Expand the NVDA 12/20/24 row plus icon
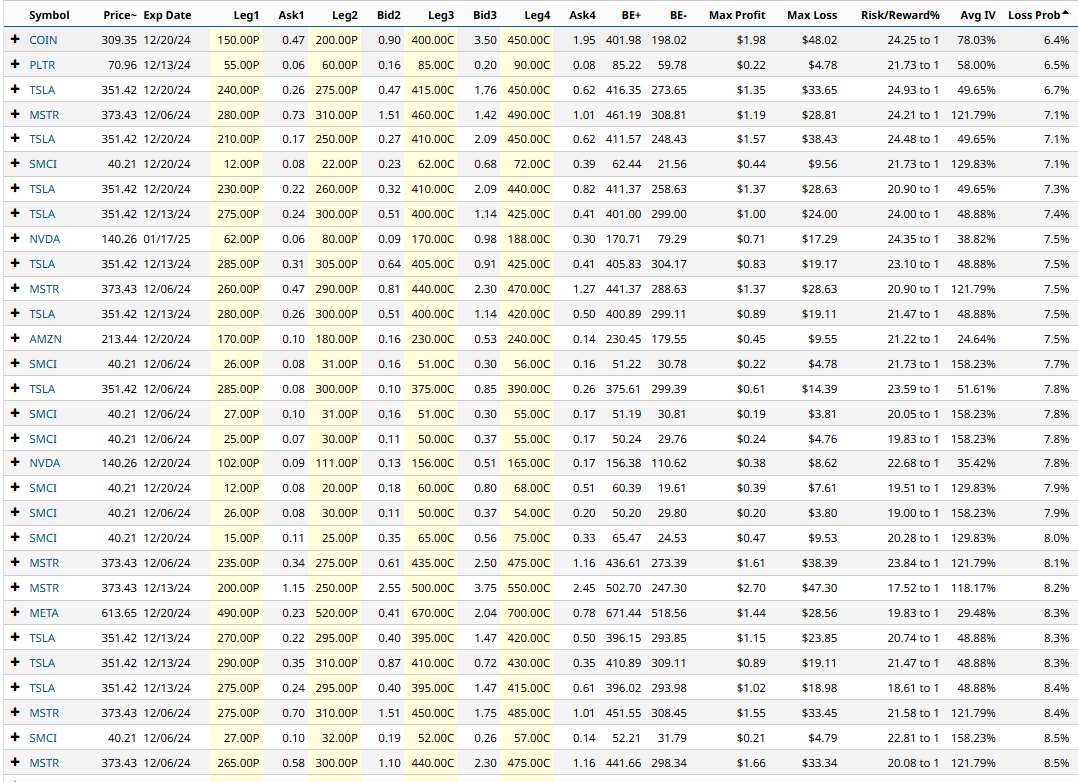1078x782 pixels. click(15, 463)
